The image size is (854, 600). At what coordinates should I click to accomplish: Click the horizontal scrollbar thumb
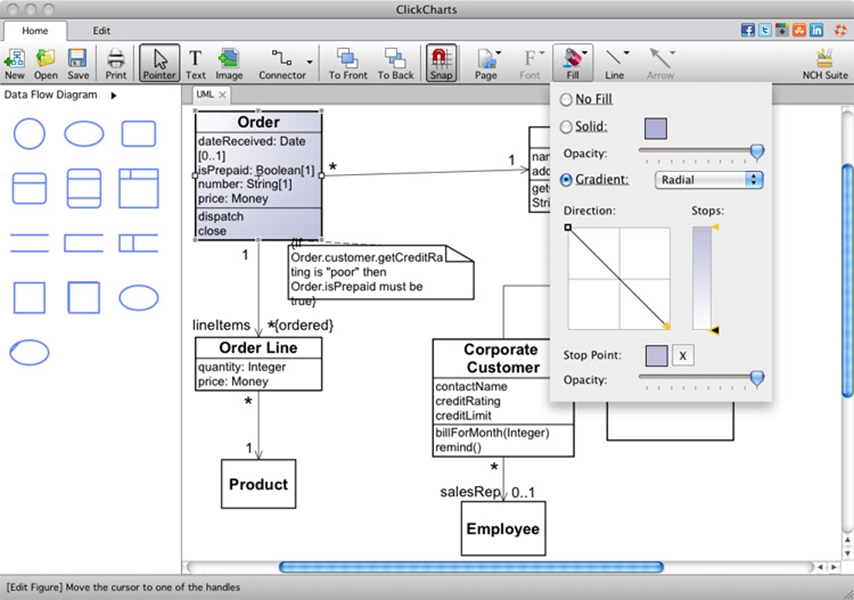(x=471, y=567)
